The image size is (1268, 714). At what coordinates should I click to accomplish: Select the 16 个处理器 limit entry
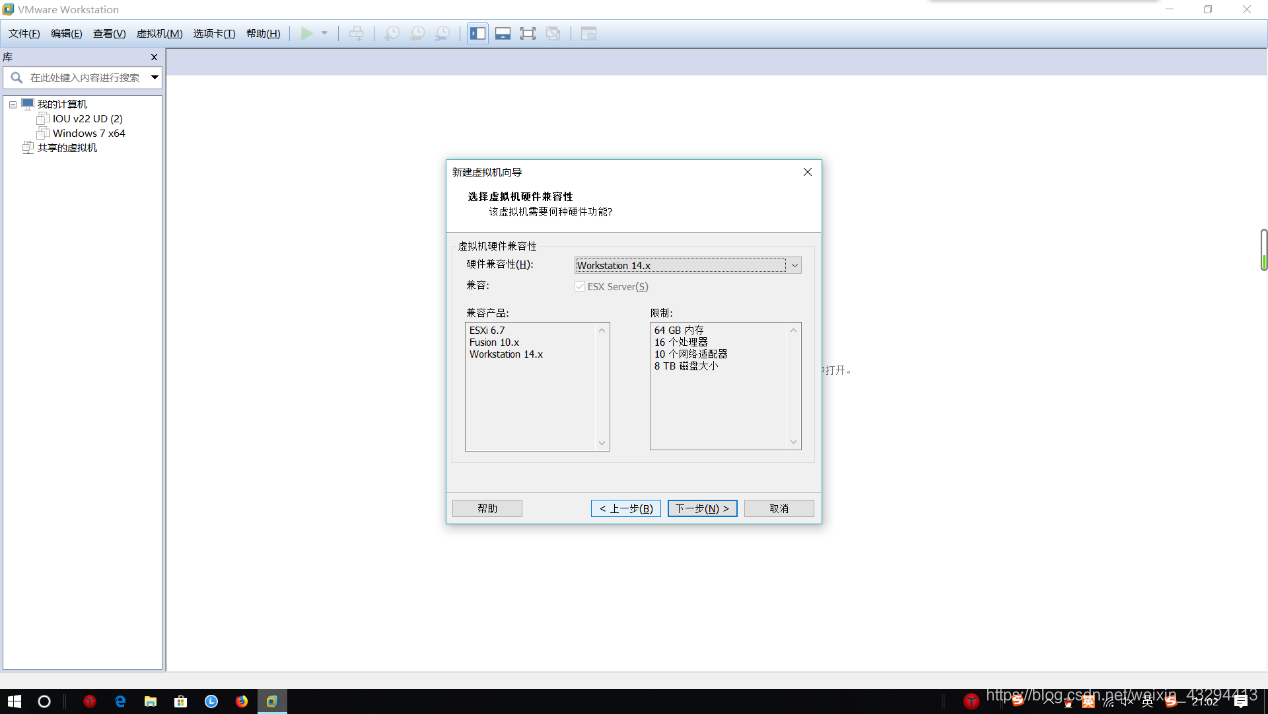[681, 342]
